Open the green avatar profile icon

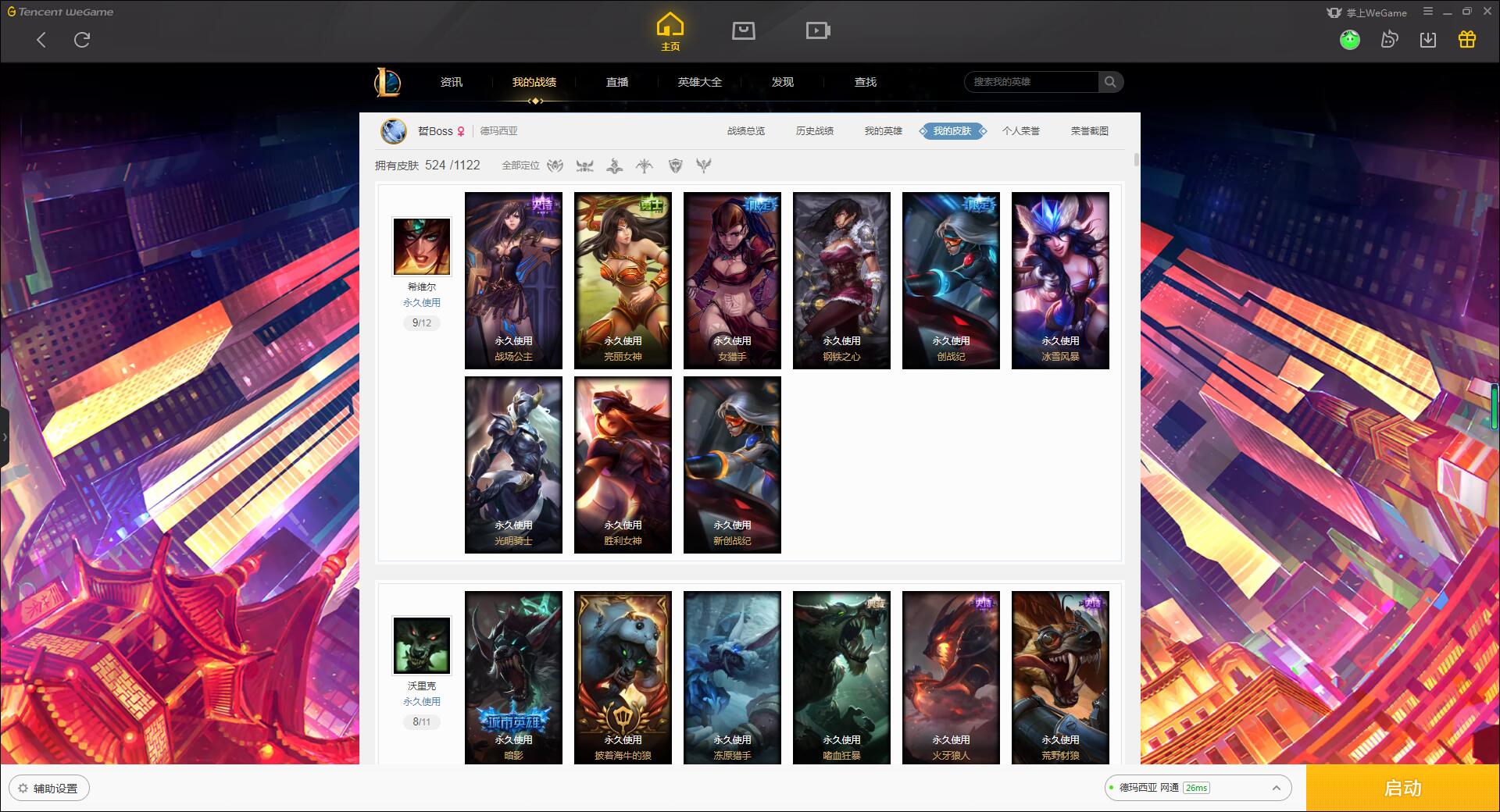click(1349, 39)
